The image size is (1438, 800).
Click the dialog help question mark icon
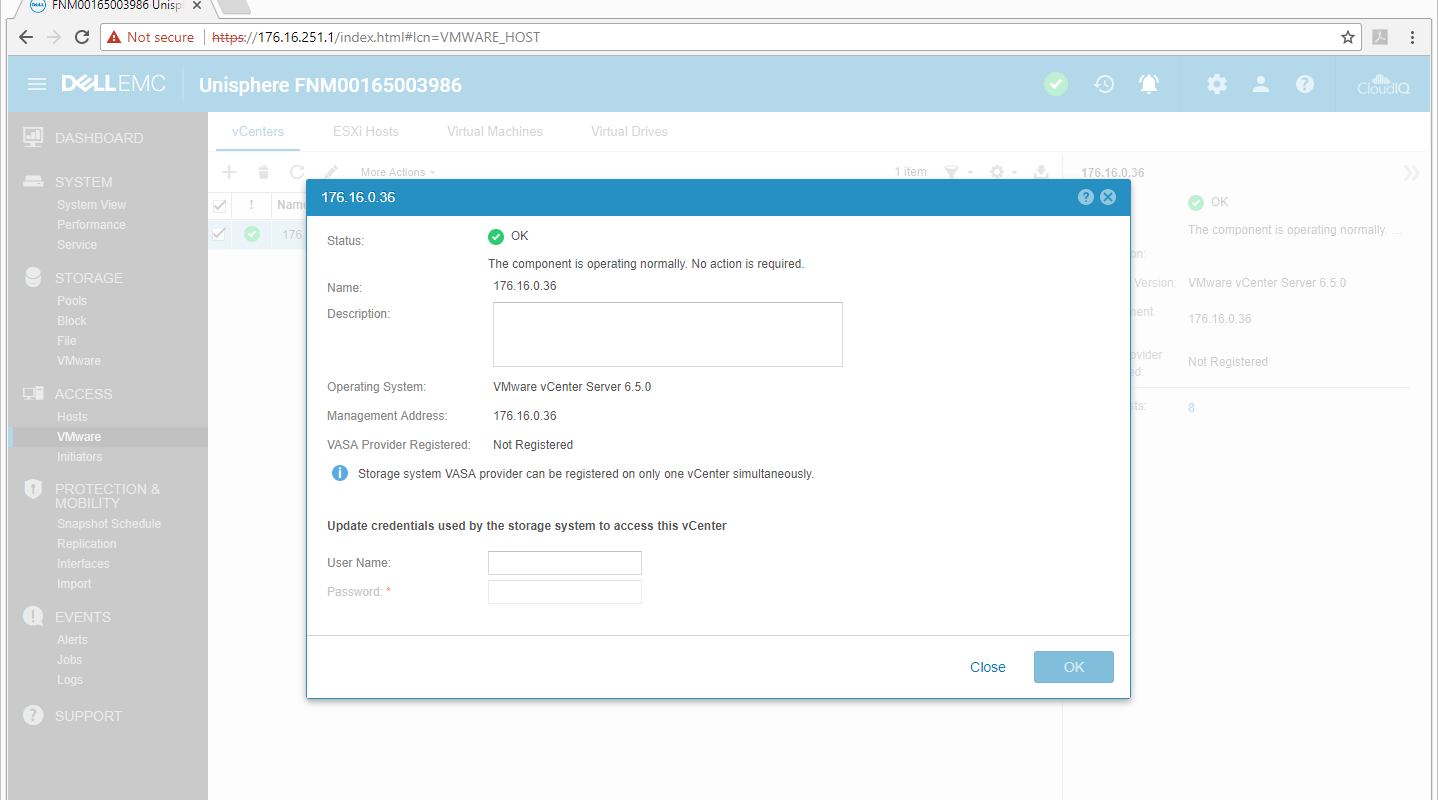[1086, 197]
